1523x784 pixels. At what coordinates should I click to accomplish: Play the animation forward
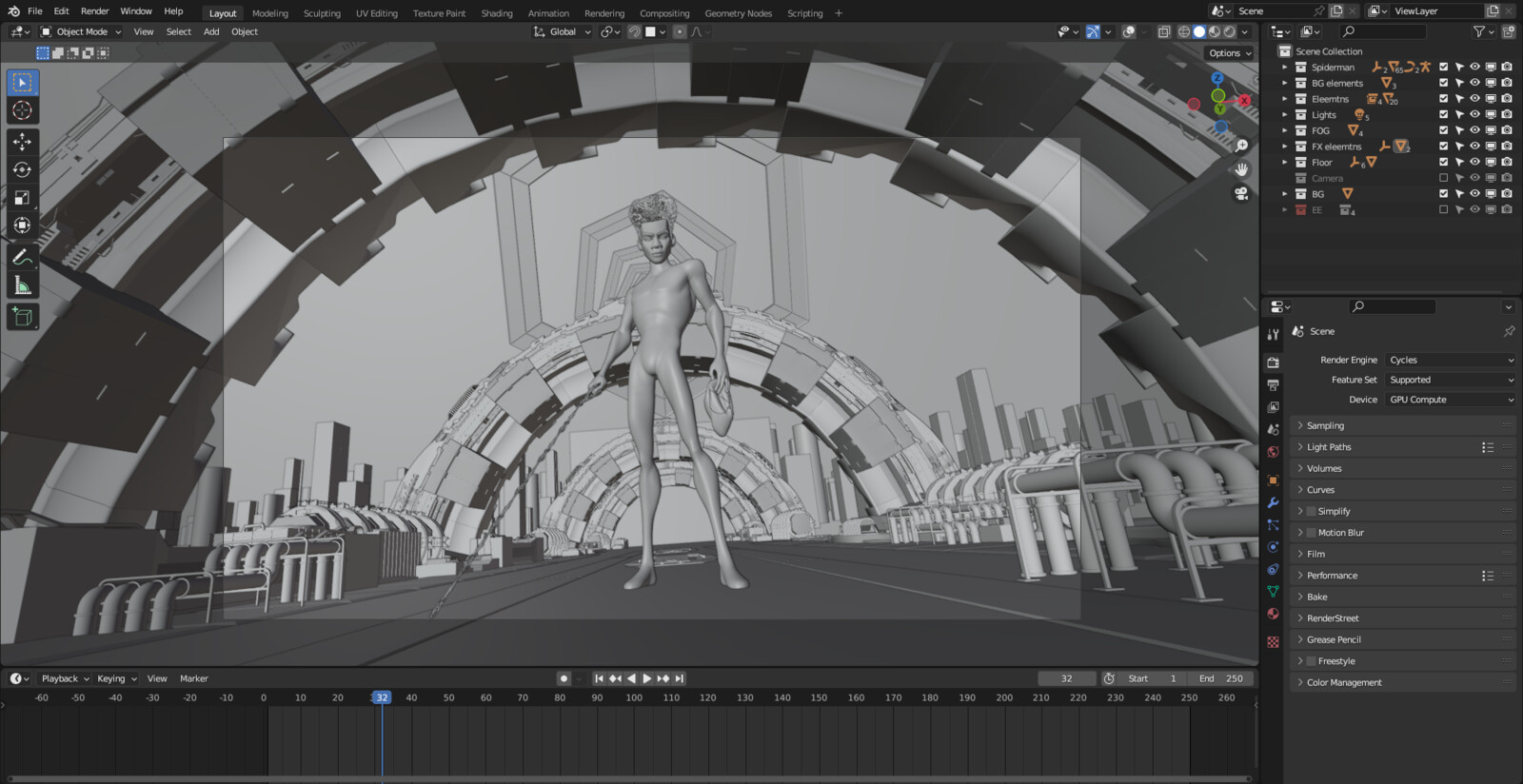647,678
